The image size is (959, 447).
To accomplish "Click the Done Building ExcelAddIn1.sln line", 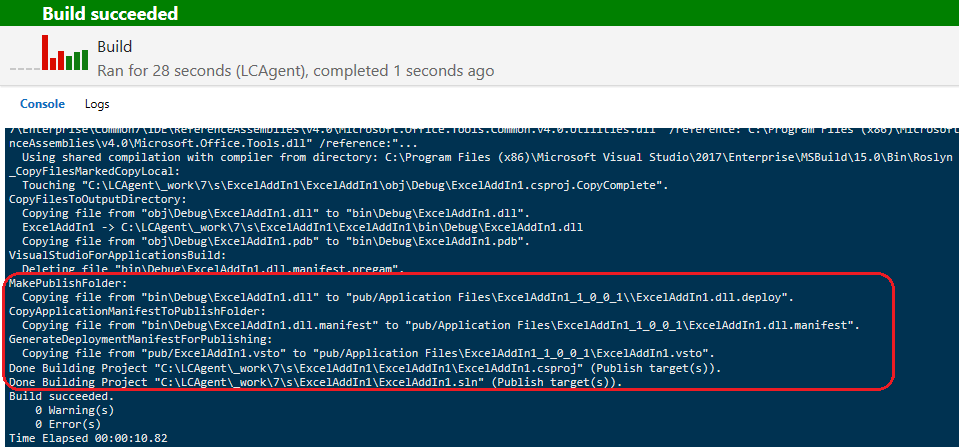I will (x=316, y=382).
